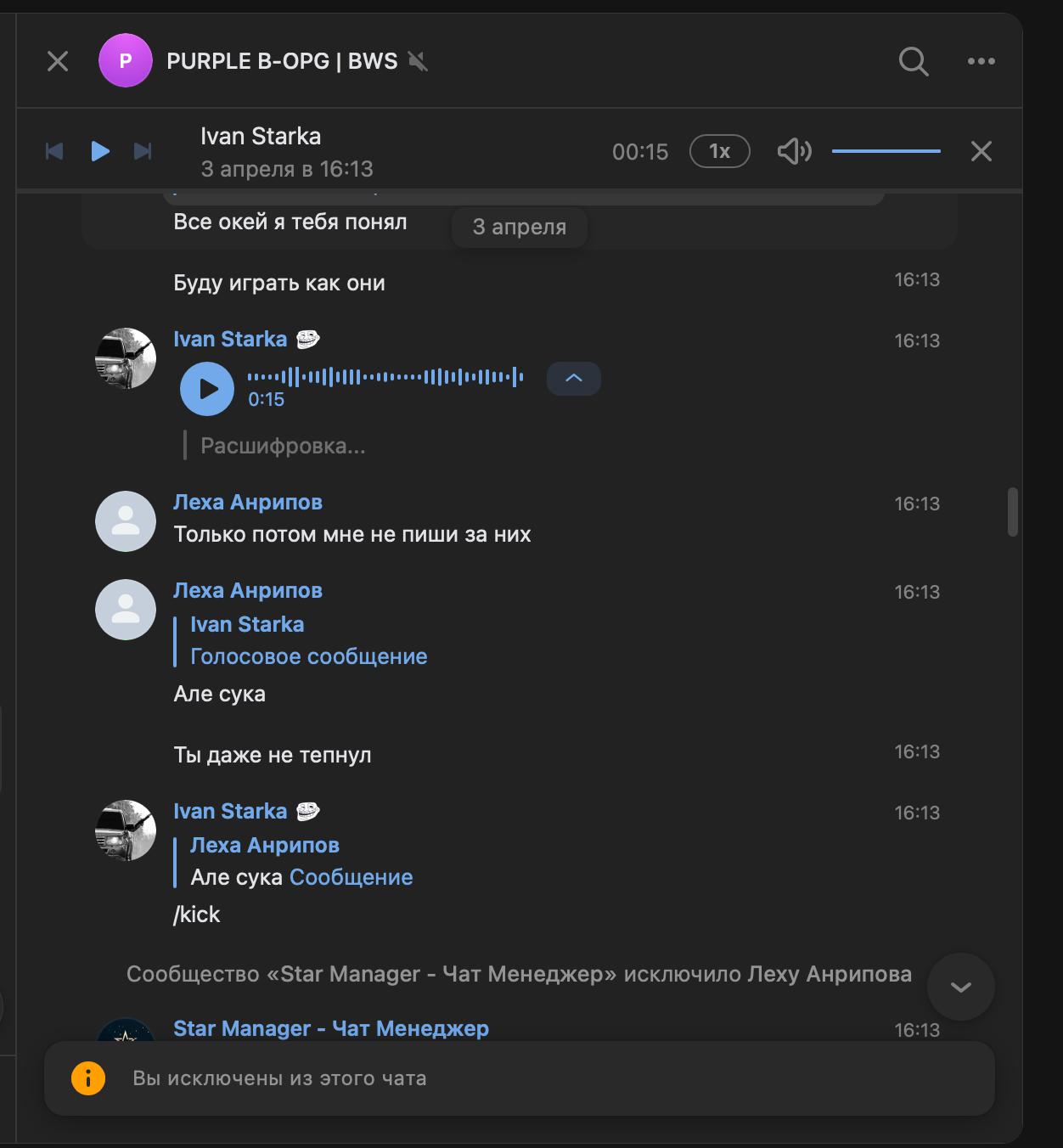Adjust the audio volume slider
Image resolution: width=1063 pixels, height=1148 pixels.
(886, 152)
